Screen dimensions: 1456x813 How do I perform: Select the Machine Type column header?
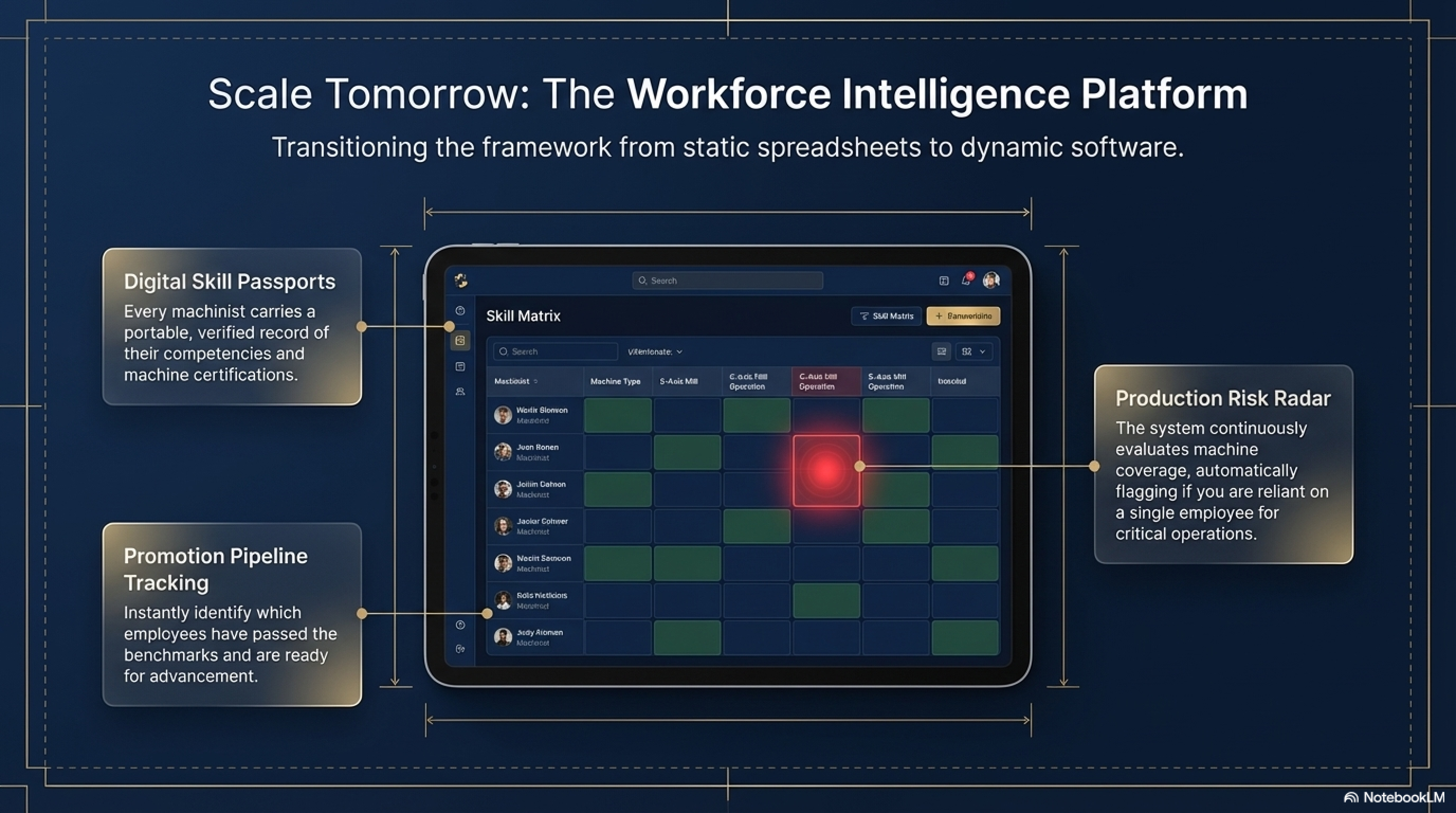point(615,381)
